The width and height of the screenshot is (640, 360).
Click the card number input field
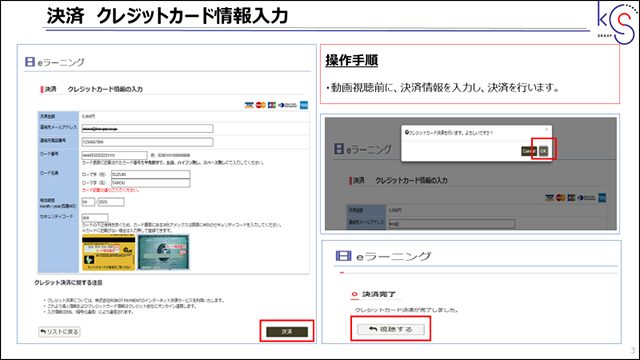(x=114, y=155)
